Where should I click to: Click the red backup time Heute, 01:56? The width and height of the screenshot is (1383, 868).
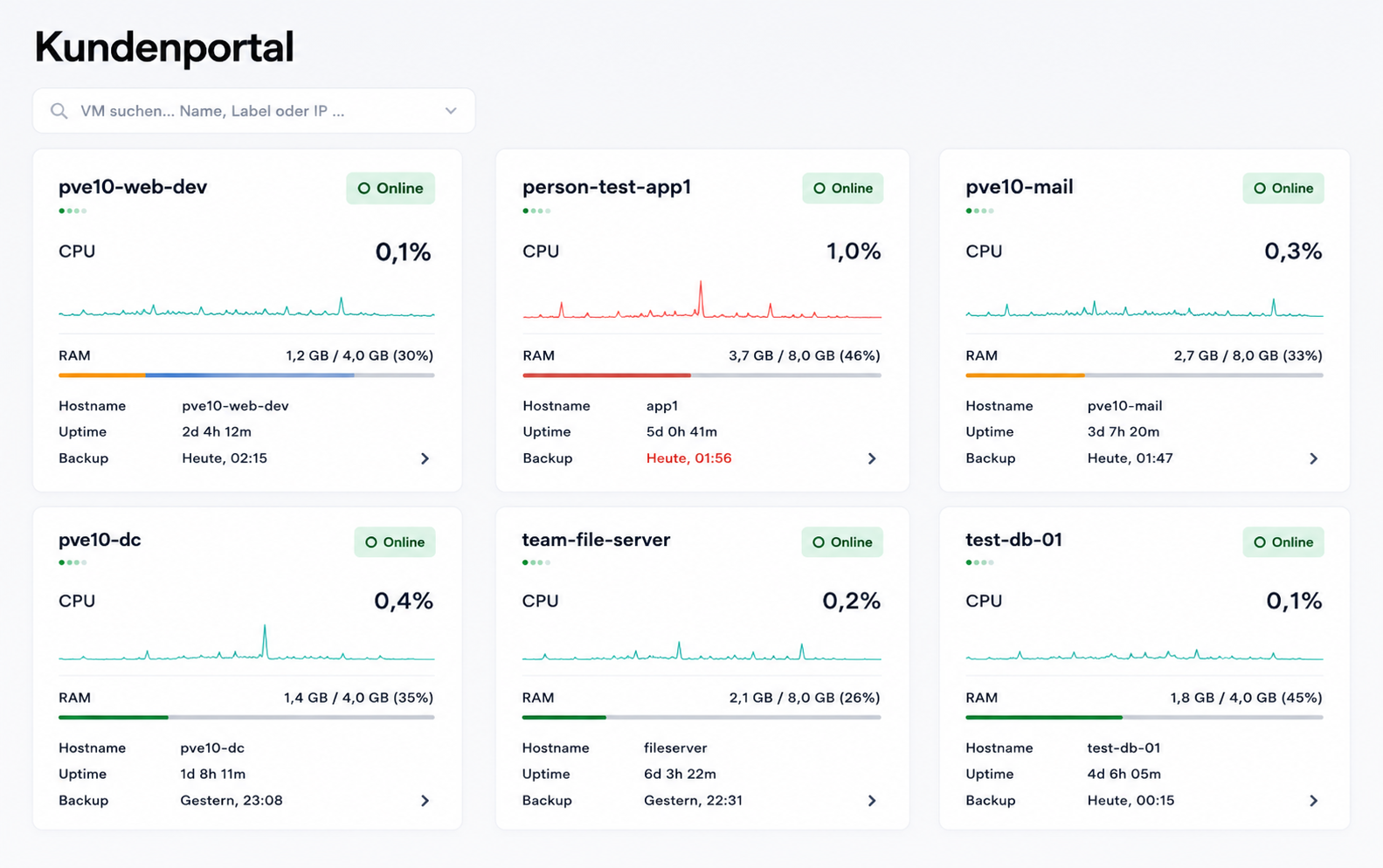coord(688,458)
